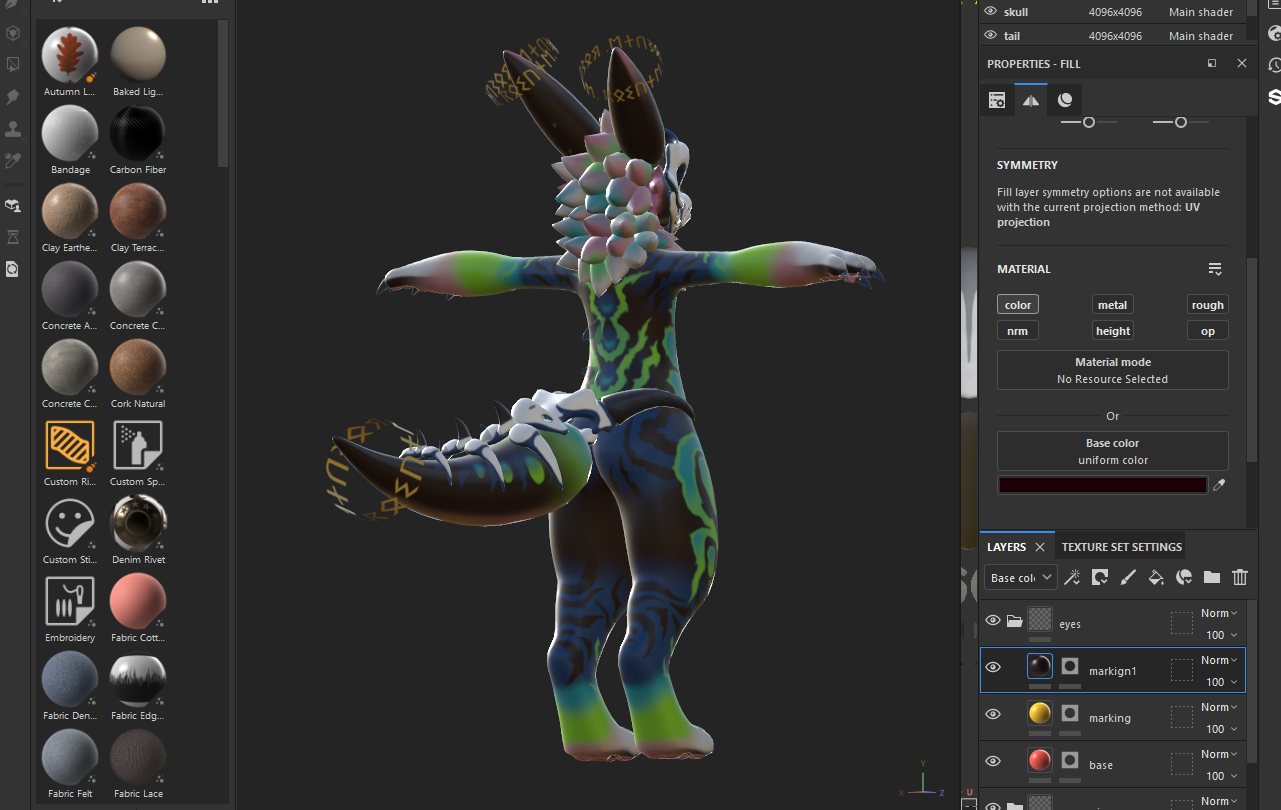1281x810 pixels.
Task: Open the Material section options menu icon
Action: coord(1215,269)
